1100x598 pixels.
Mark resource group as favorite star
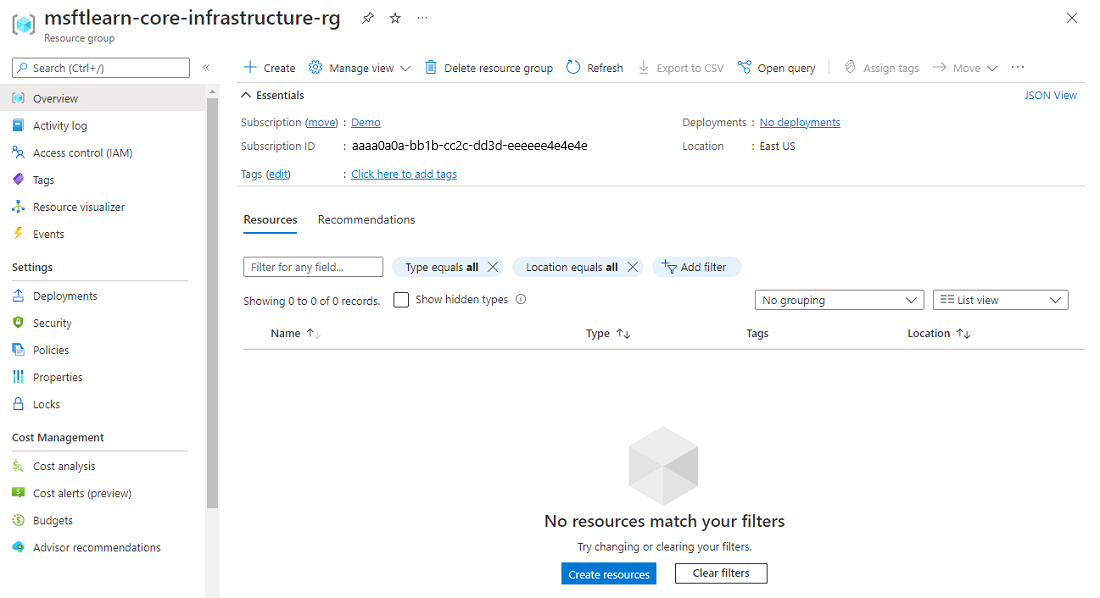[395, 18]
